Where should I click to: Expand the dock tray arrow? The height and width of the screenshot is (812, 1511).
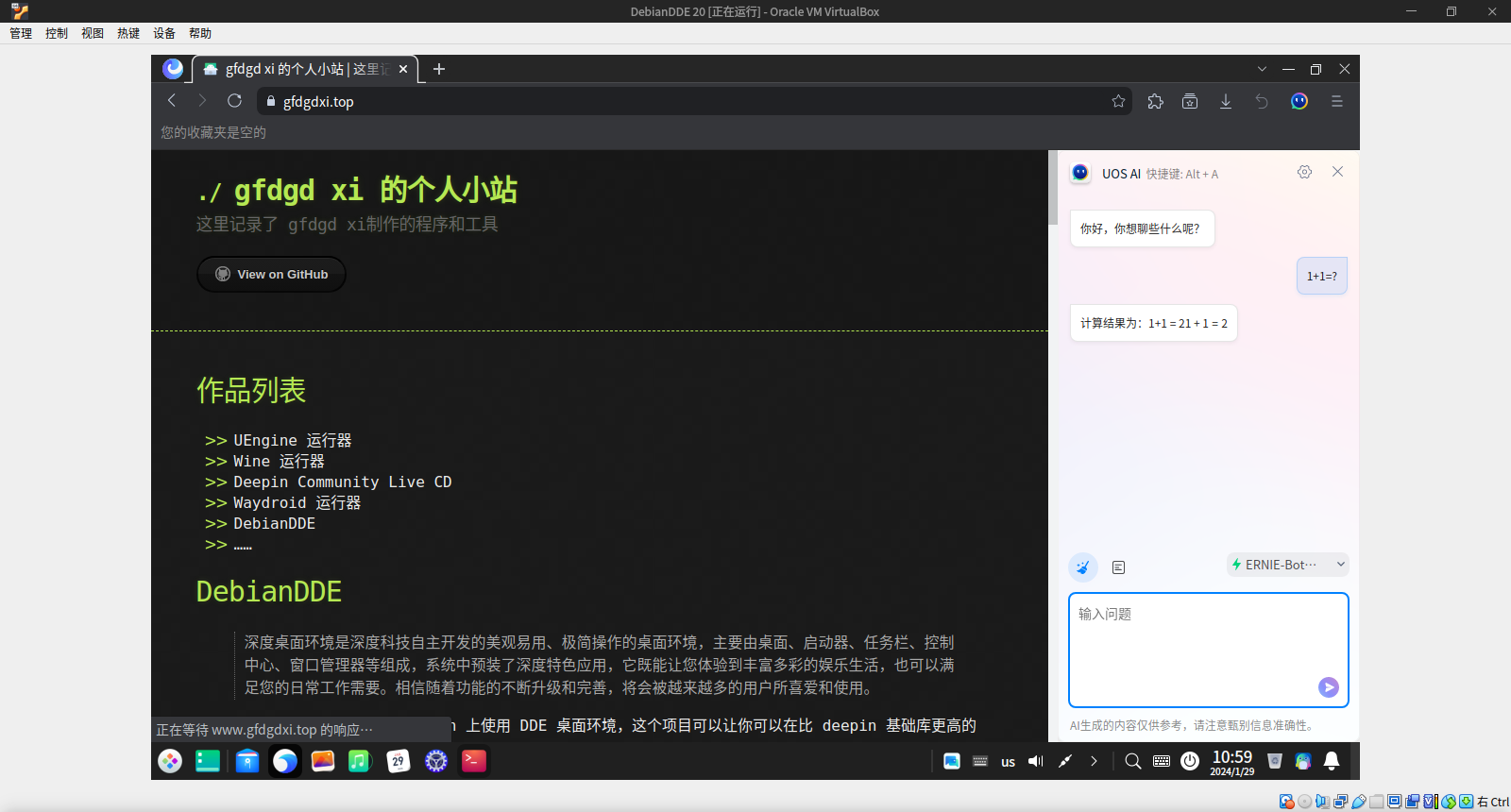tap(1094, 761)
